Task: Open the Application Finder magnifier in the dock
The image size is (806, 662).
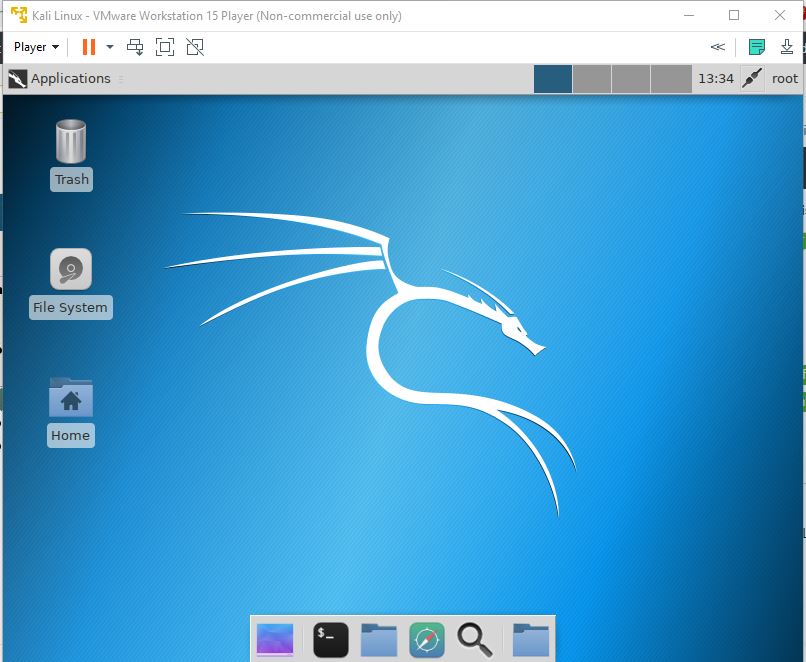Action: [x=474, y=637]
